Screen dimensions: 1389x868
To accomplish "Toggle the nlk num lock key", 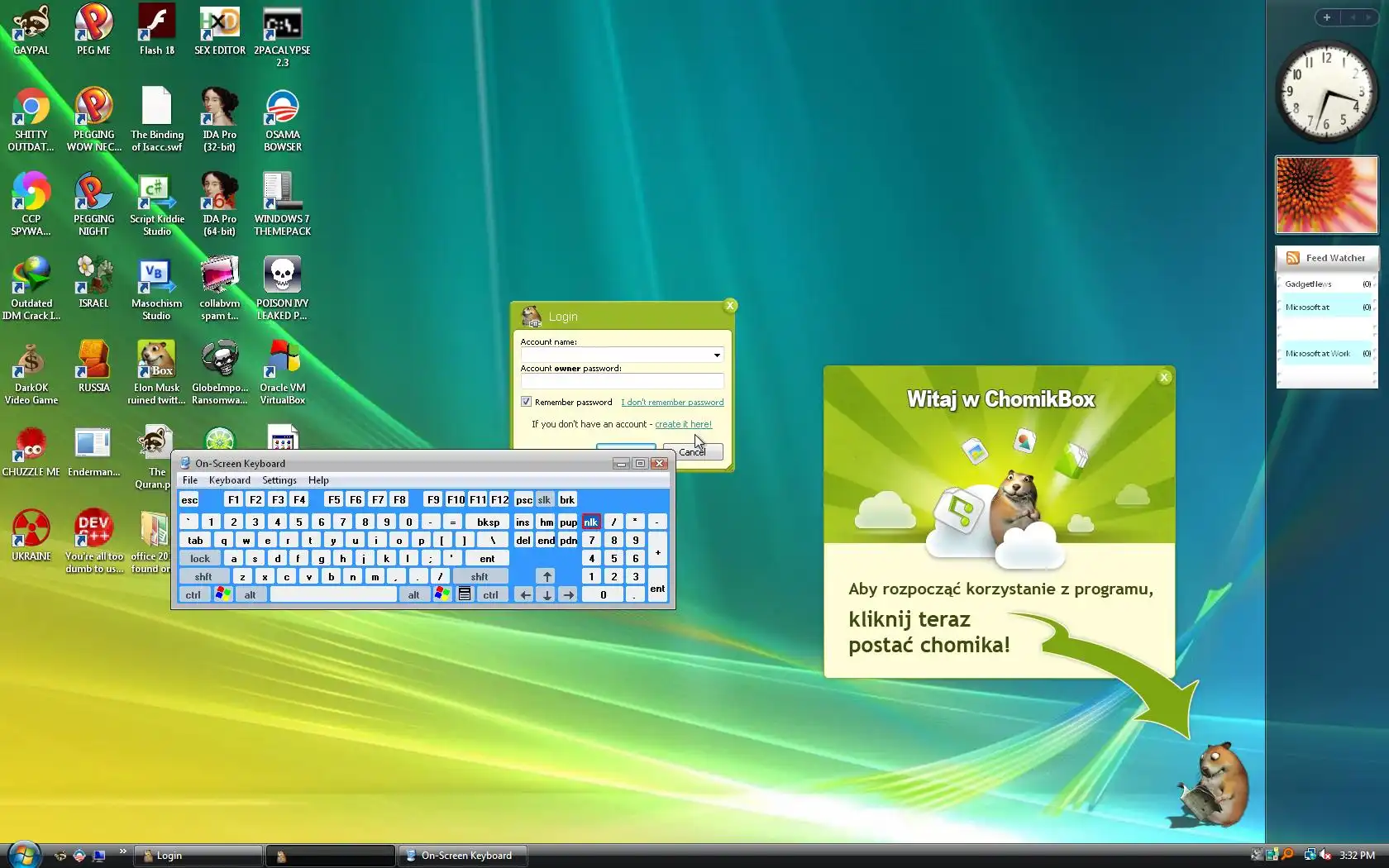I will pos(590,522).
